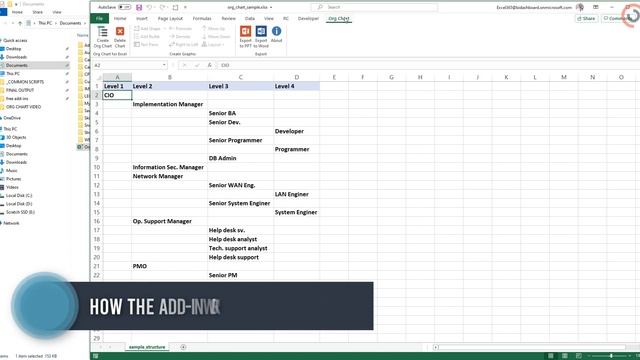Open Local Disk (C:) in Explorer

(x=19, y=196)
